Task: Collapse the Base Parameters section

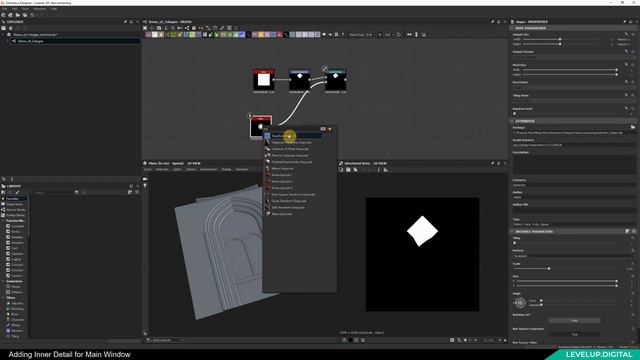Action: click(x=512, y=28)
